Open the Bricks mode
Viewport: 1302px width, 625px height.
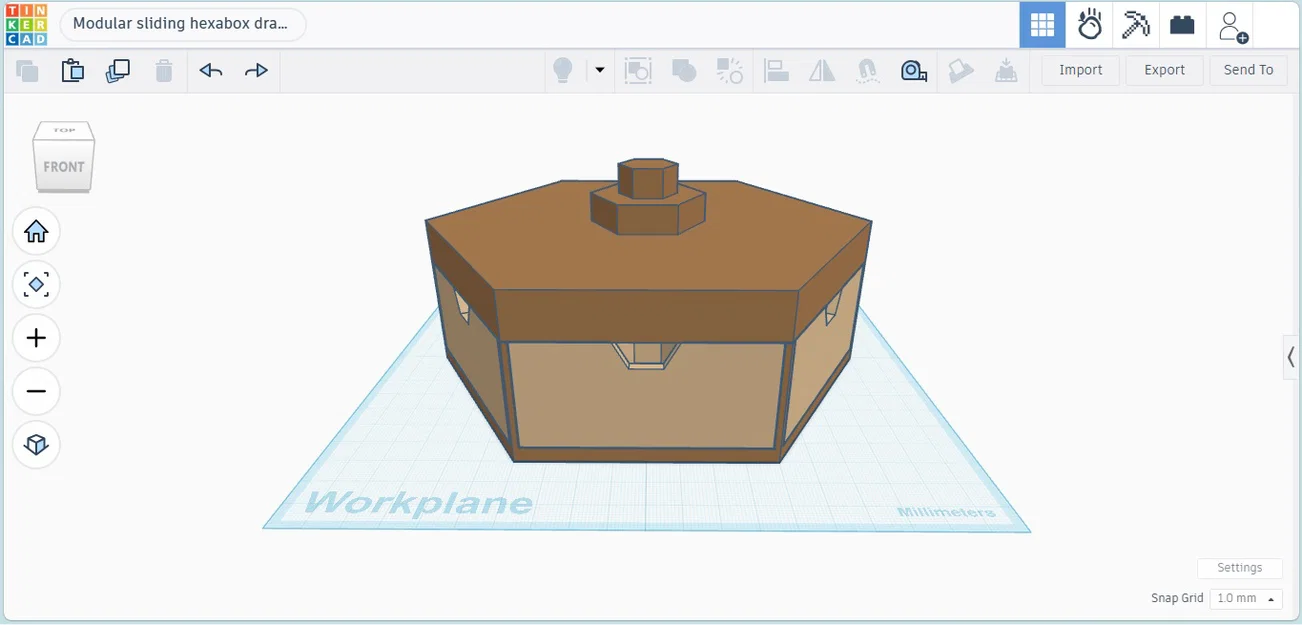(x=1182, y=25)
